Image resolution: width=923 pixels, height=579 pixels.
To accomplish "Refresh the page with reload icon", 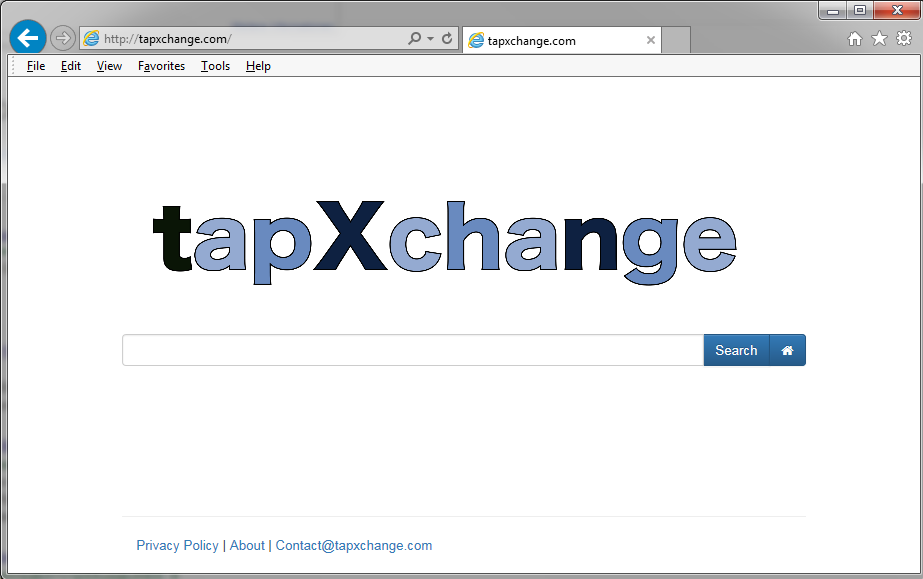I will coord(447,38).
